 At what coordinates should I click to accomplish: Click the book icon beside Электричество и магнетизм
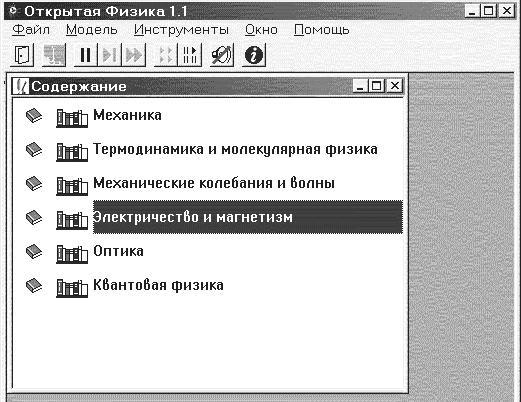(34, 218)
